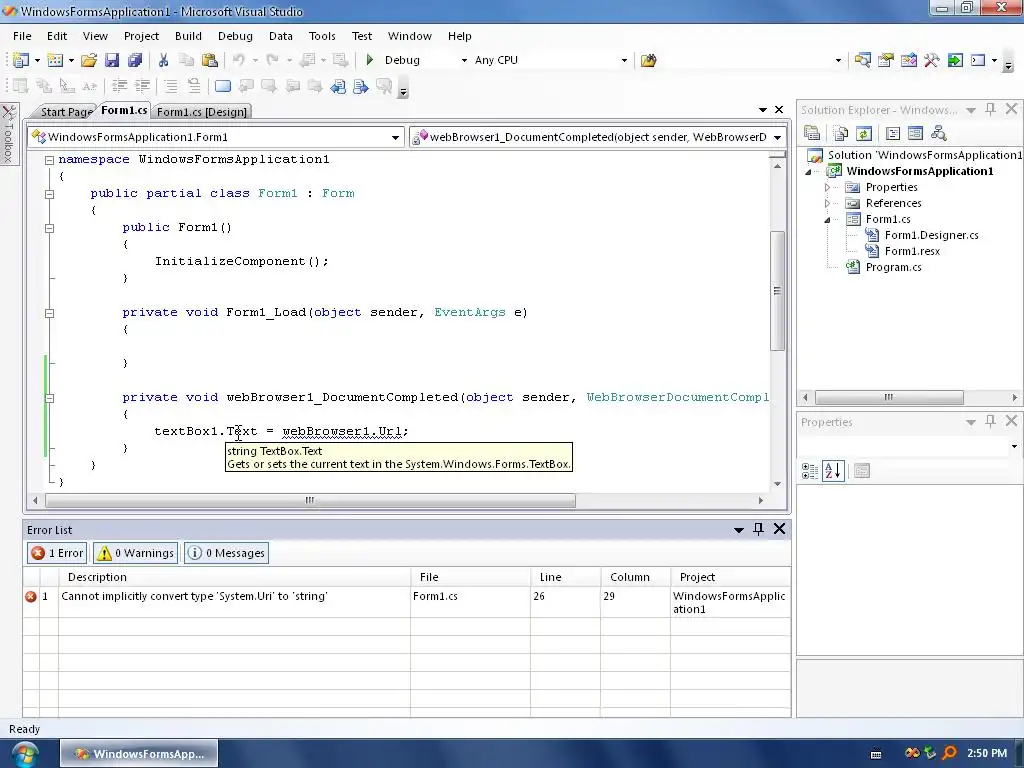Select Program.cs in Solution Explorer
Image resolution: width=1024 pixels, height=768 pixels.
click(893, 267)
